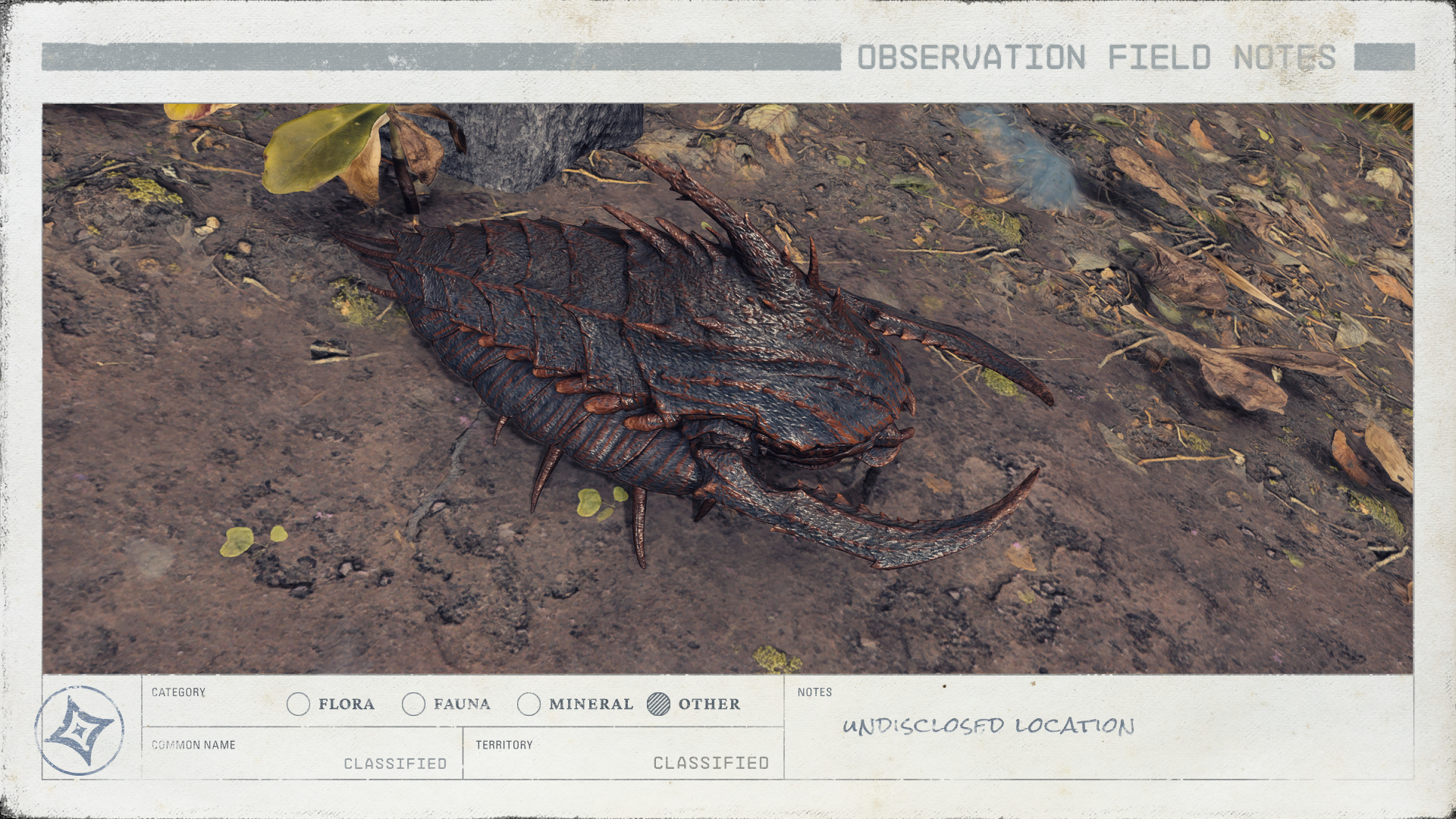
Task: Select the Flora category radio button
Action: (299, 704)
